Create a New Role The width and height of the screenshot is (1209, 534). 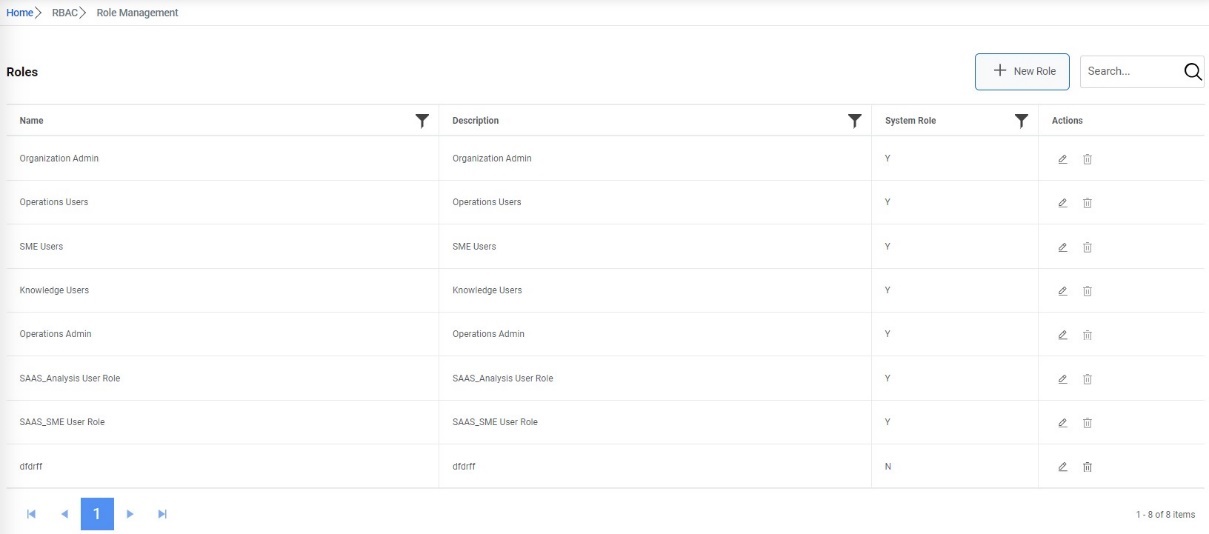point(1022,72)
